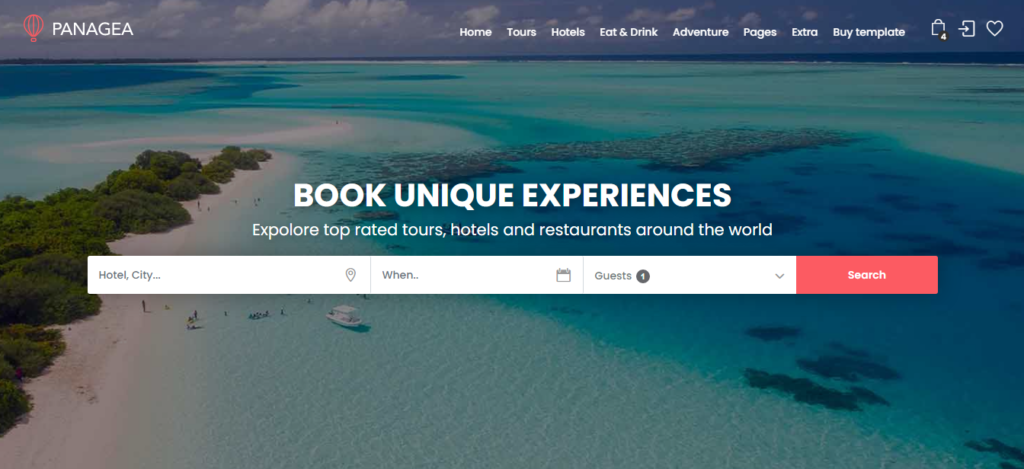
Task: Open the Hotels menu
Action: 568,32
